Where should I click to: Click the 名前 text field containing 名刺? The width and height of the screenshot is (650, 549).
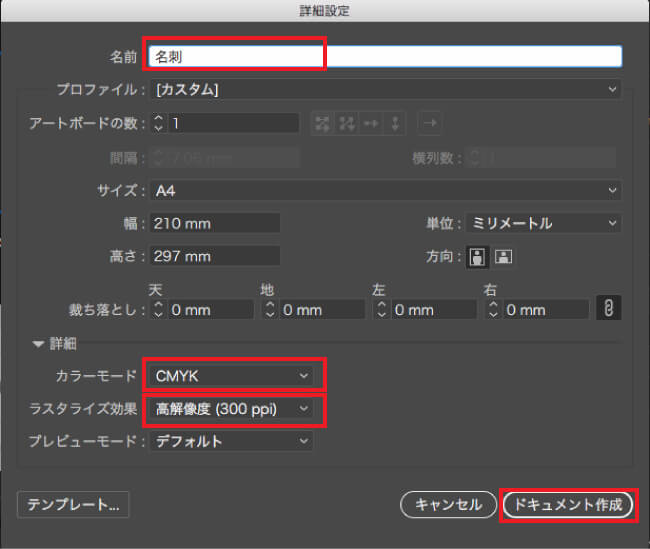pyautogui.click(x=385, y=57)
